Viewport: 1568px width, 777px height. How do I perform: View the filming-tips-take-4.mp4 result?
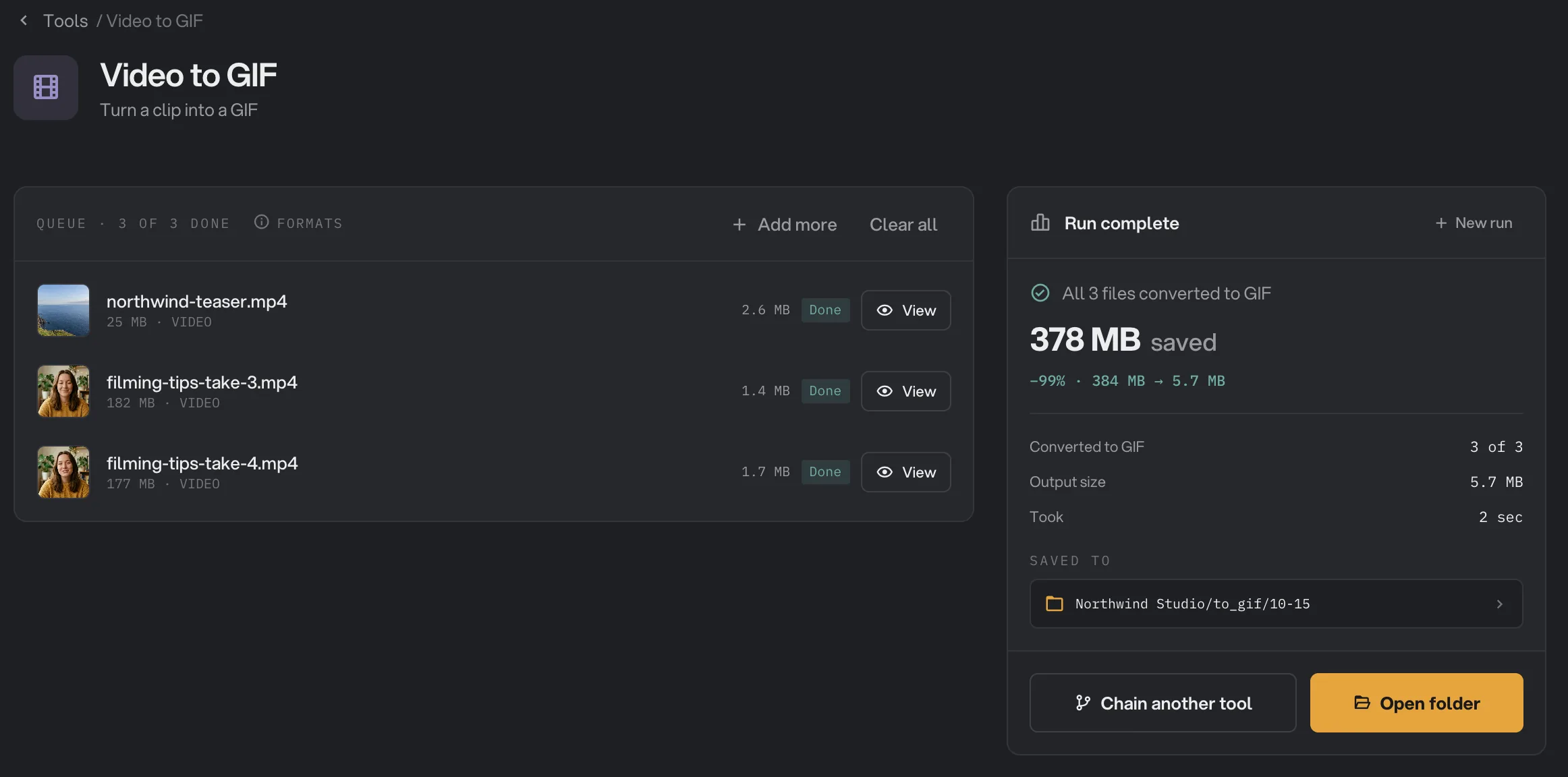point(905,472)
